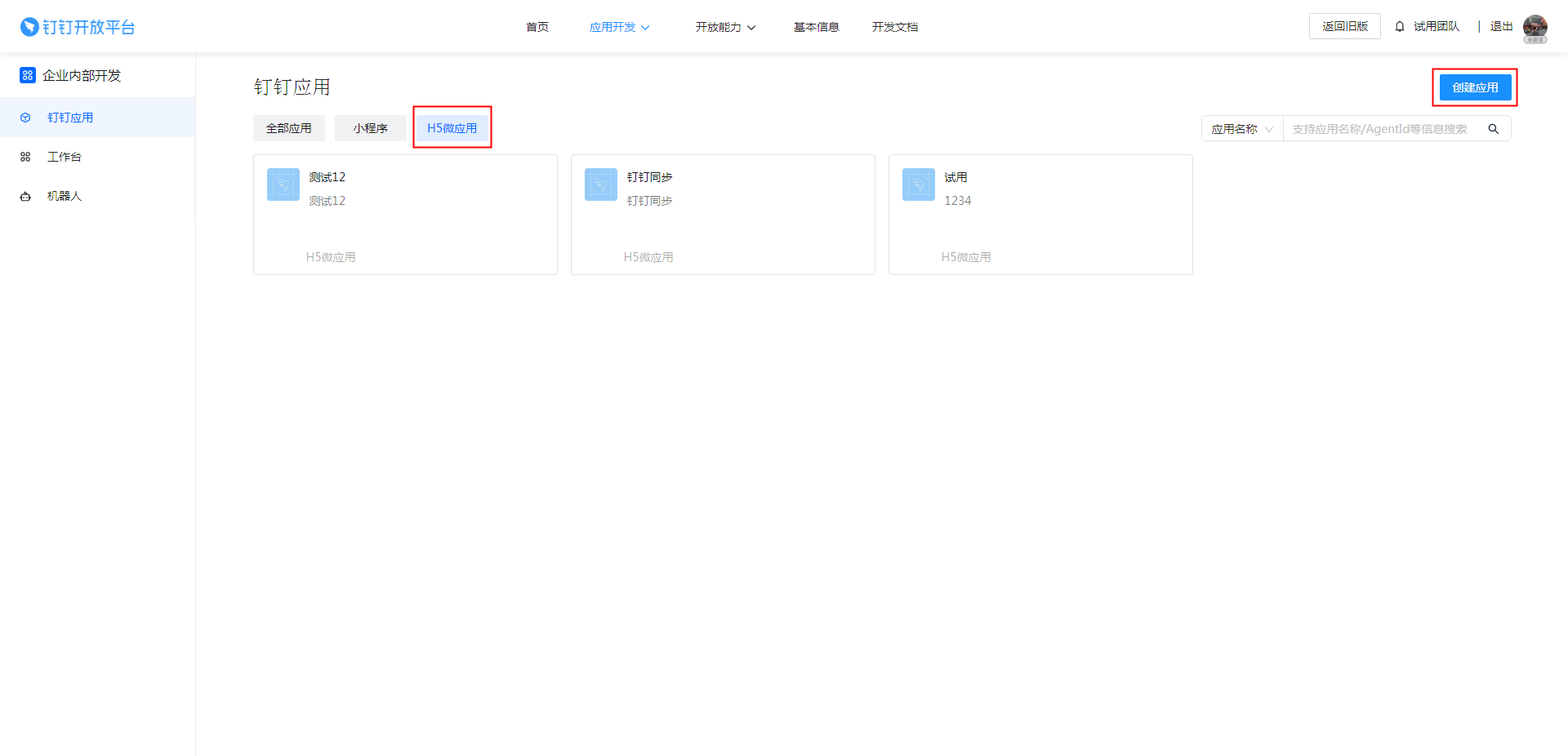
Task: Click the 返回旧版 button
Action: (x=1345, y=26)
